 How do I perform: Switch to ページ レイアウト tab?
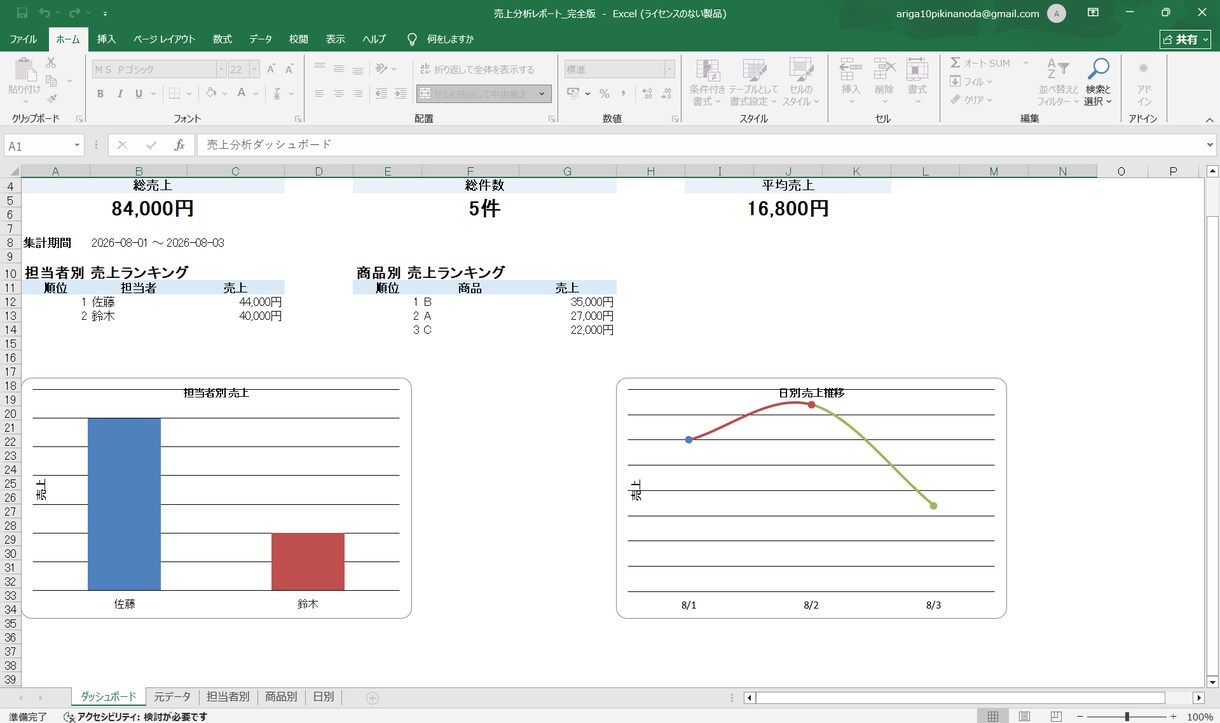pos(164,39)
